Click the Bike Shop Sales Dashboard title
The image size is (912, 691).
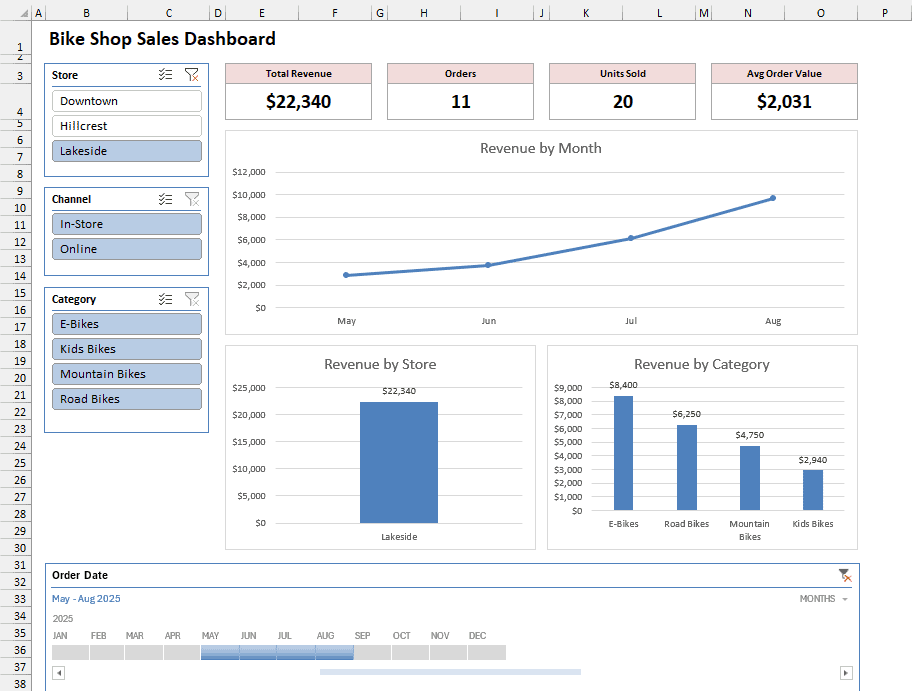point(162,39)
